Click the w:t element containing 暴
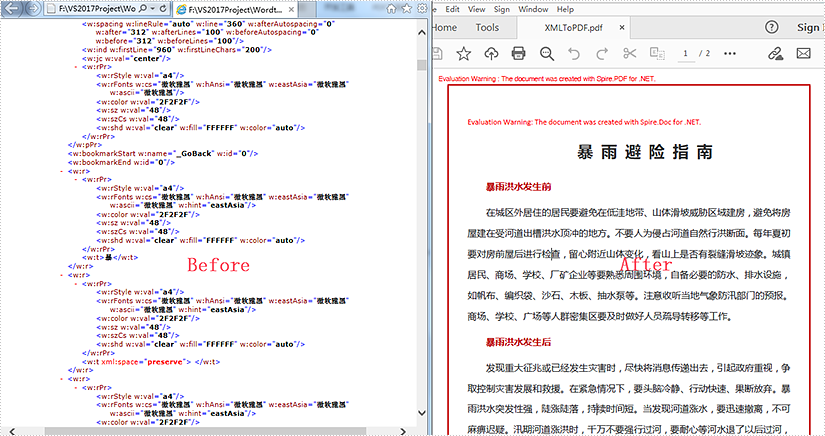This screenshot has height=436, width=825. coord(110,258)
